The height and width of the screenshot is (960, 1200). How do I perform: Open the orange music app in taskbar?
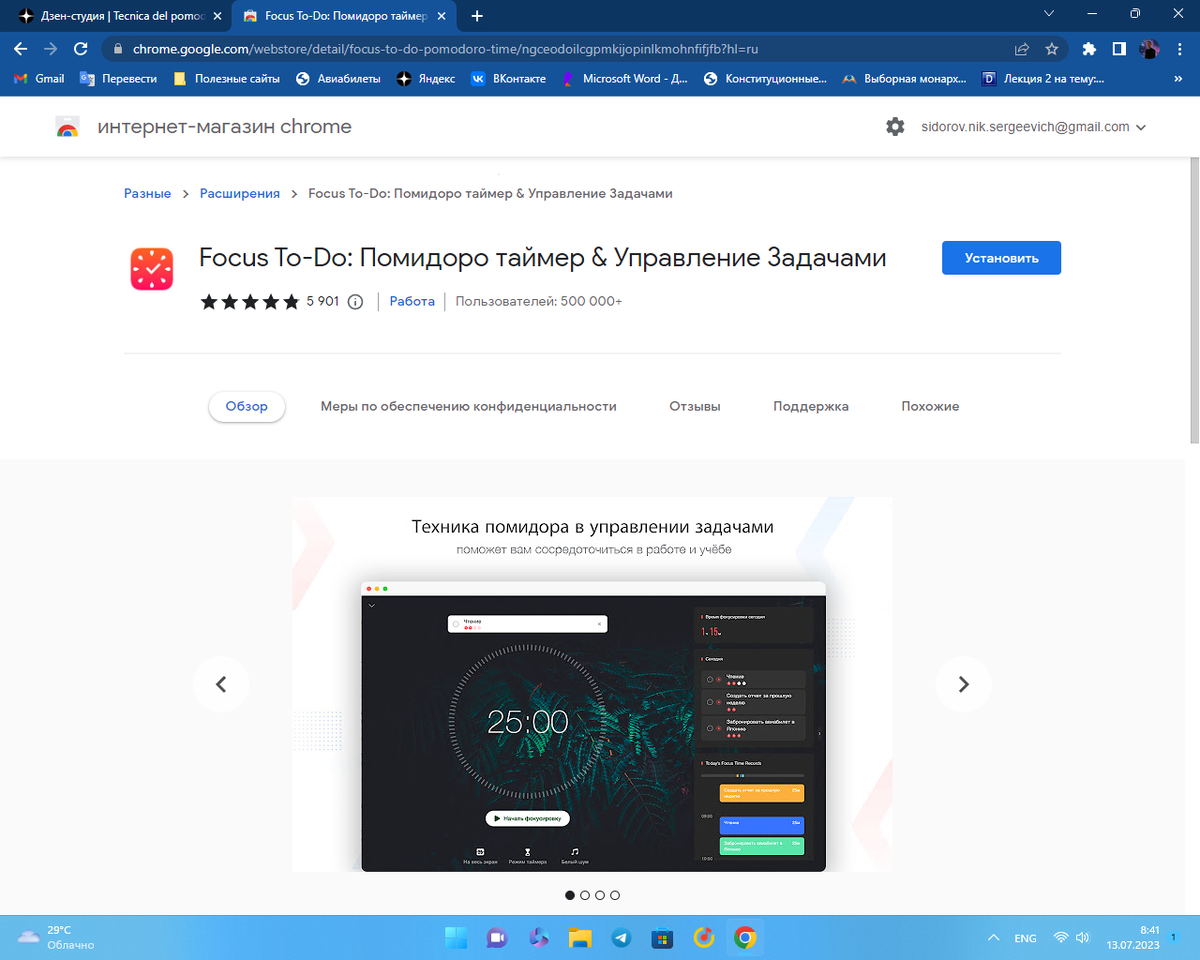tap(704, 938)
